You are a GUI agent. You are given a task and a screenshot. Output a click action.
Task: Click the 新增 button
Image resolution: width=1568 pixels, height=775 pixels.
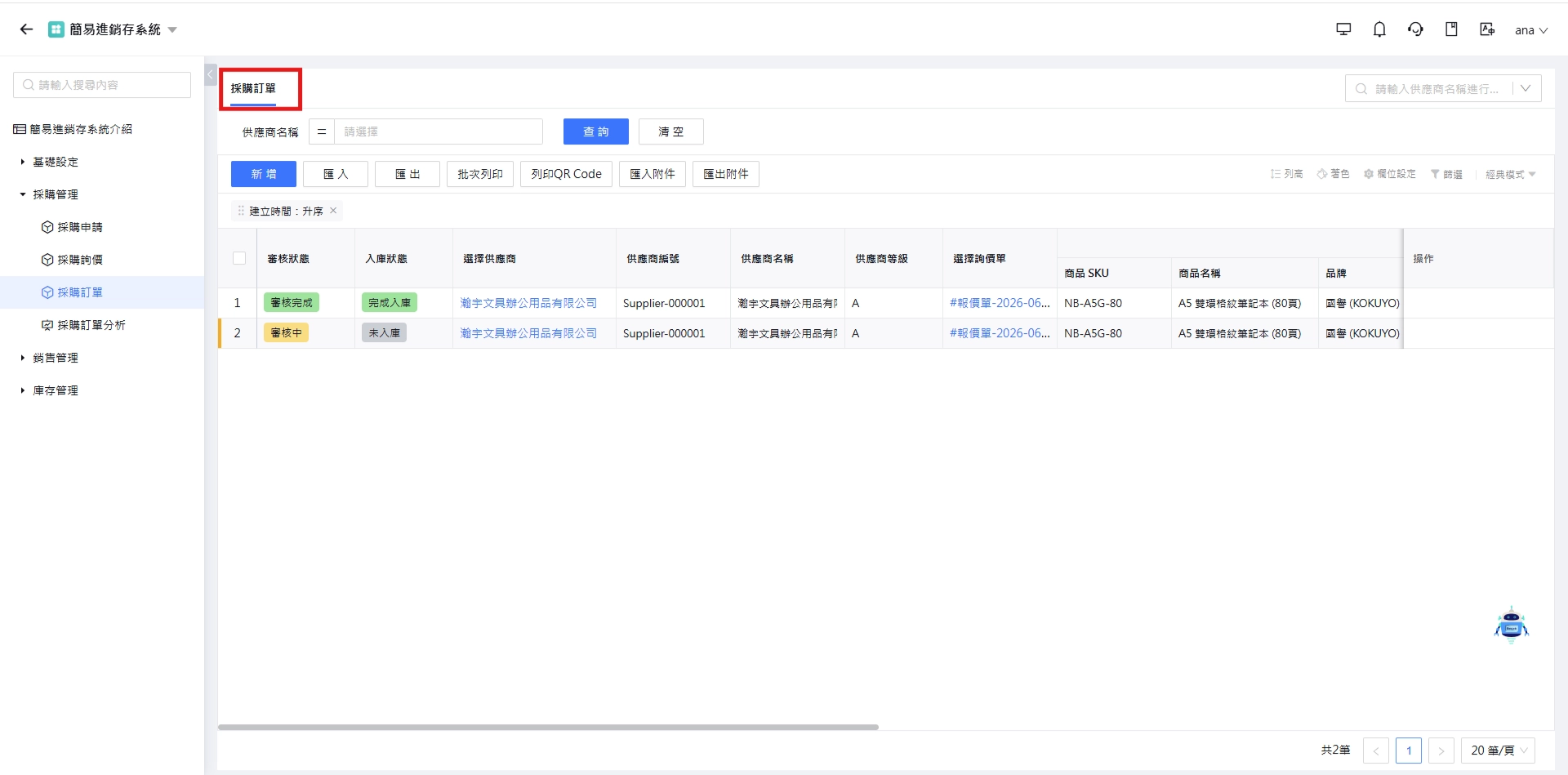pos(264,174)
